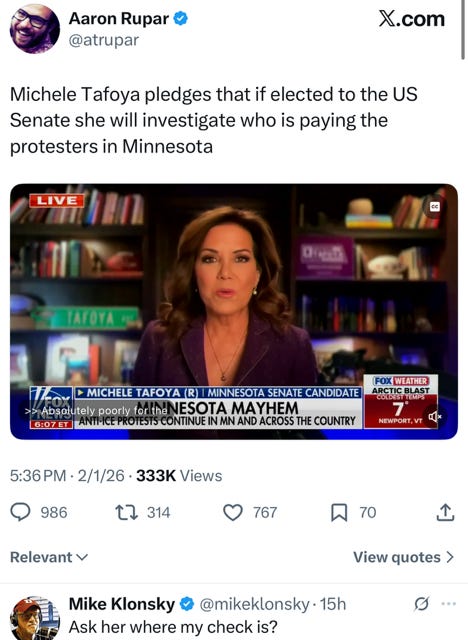Expand the Relevant sort dropdown

coord(49,557)
